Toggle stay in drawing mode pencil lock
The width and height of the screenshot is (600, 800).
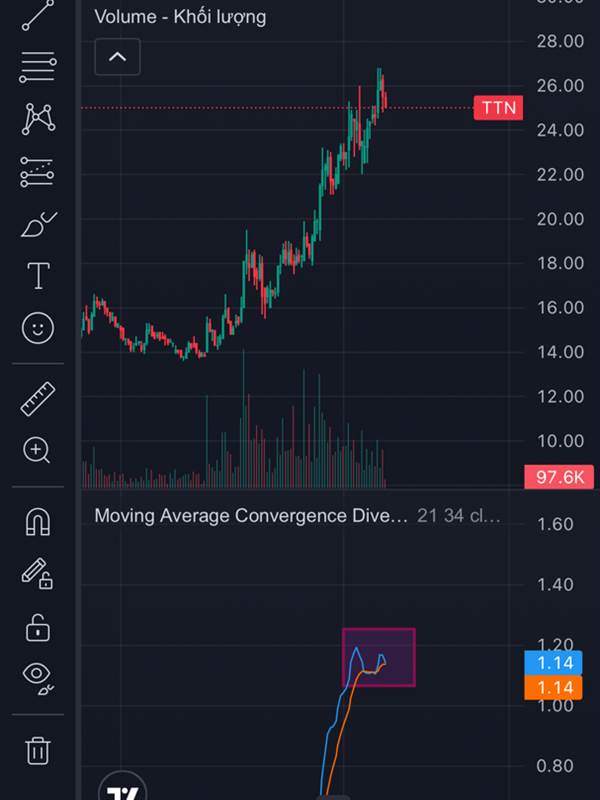tap(38, 574)
